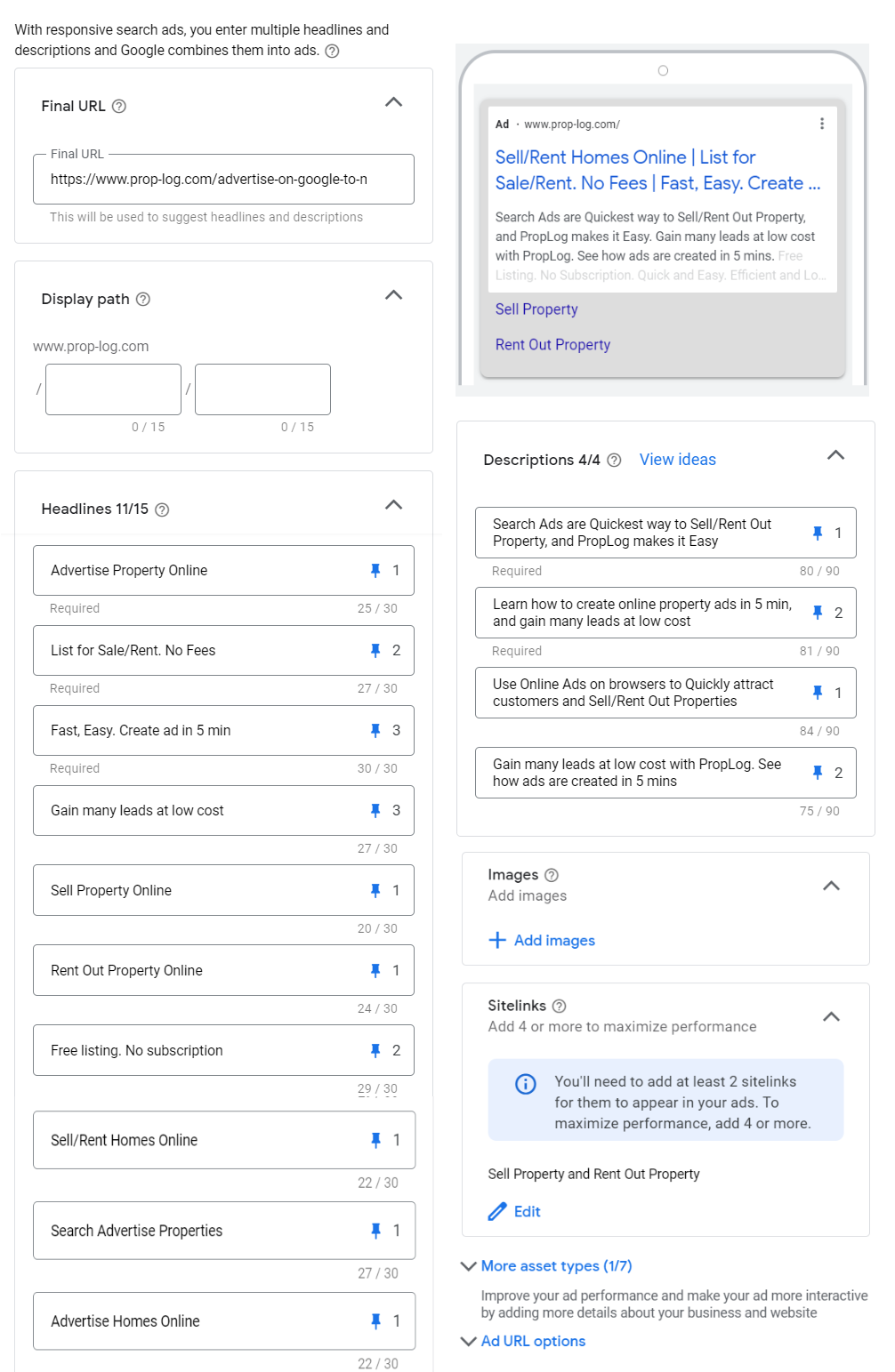Click pin icon on Learn how to create description
Screen dimensions: 895x1372
click(818, 613)
